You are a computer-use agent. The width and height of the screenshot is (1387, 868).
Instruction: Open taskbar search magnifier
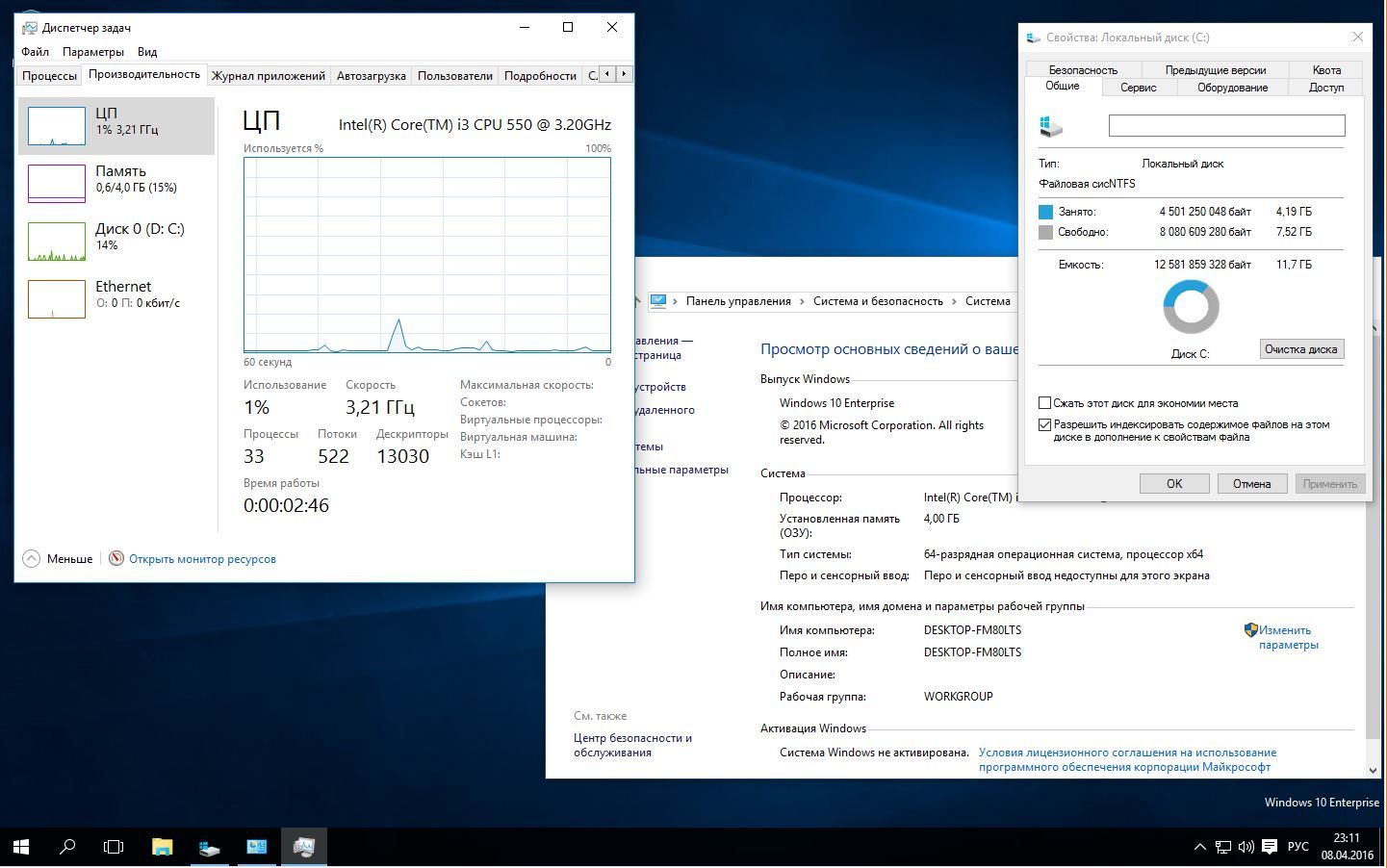(x=67, y=847)
